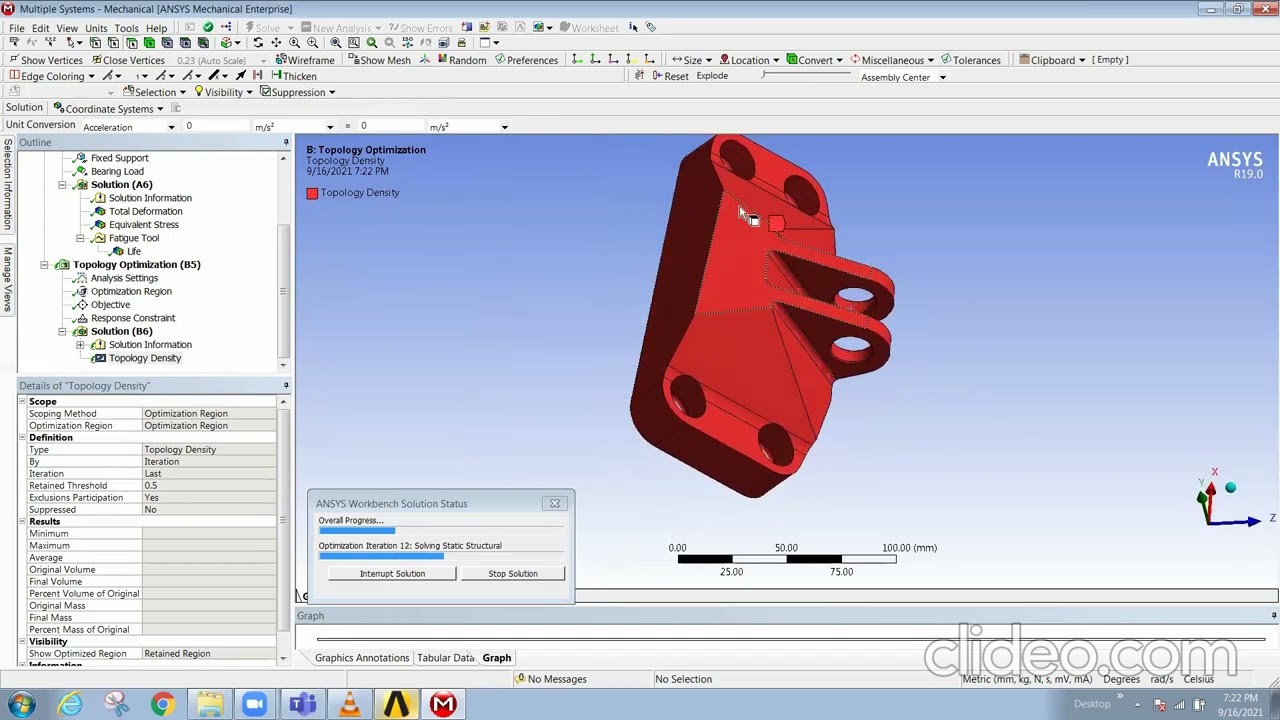
Task: Click the Stop Solution button
Action: (x=513, y=574)
